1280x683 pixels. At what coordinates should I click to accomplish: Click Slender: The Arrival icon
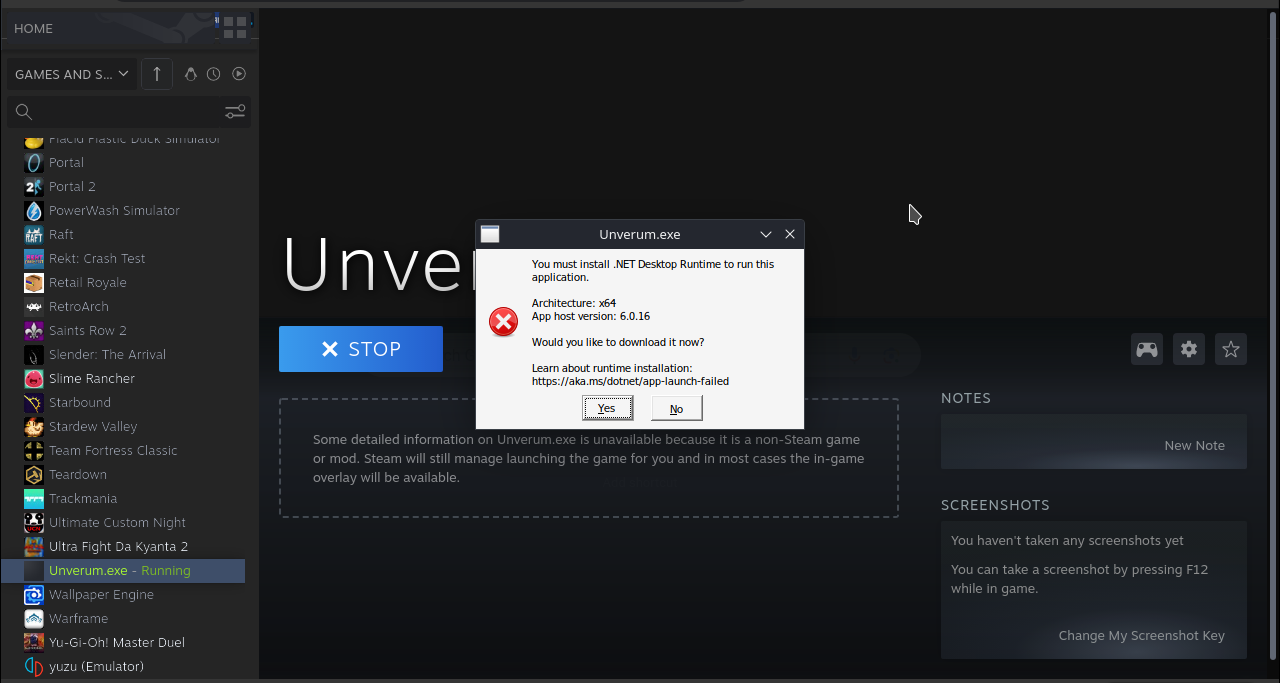tap(34, 354)
